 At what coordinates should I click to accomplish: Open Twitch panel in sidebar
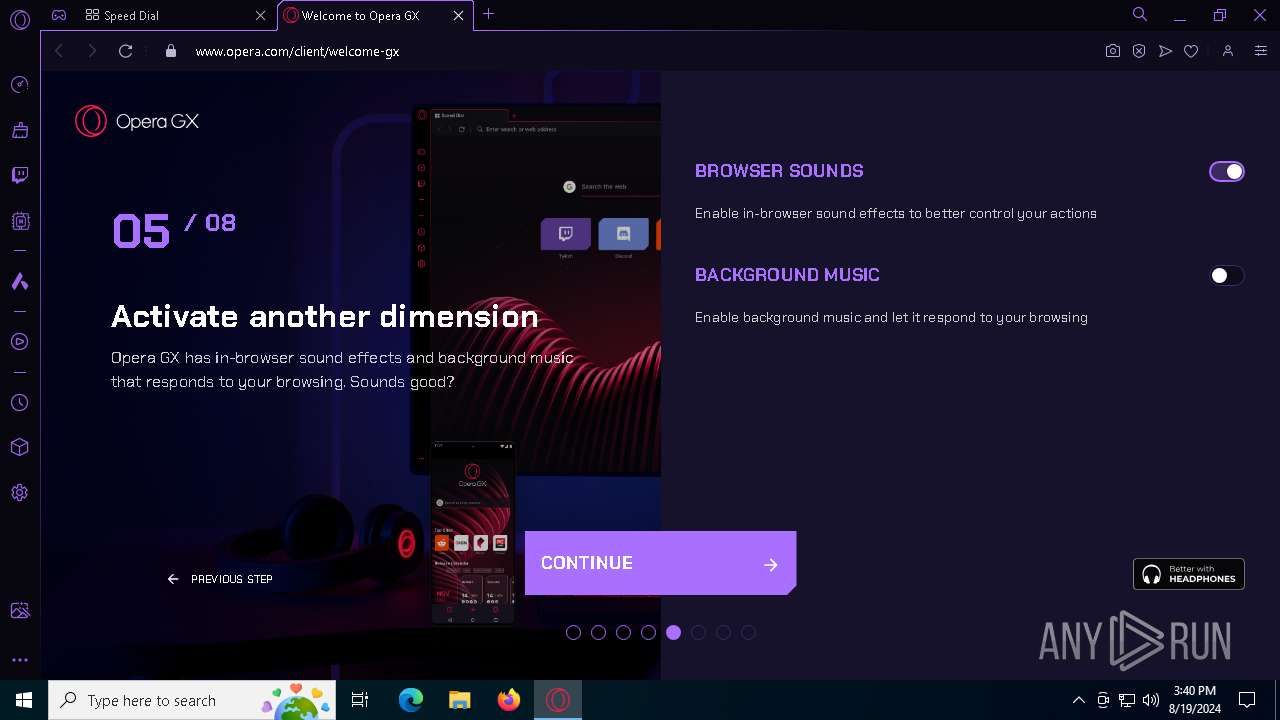(19, 176)
